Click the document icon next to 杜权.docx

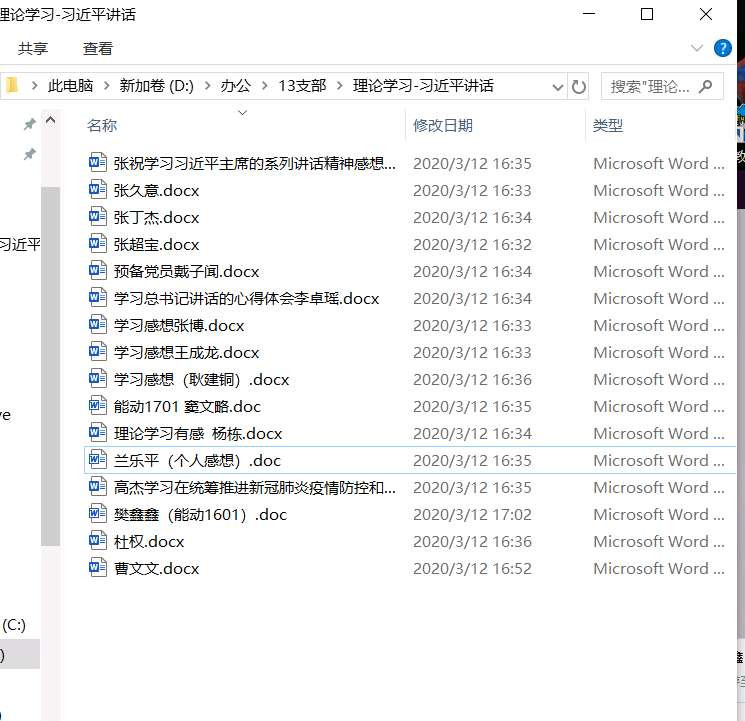97,541
